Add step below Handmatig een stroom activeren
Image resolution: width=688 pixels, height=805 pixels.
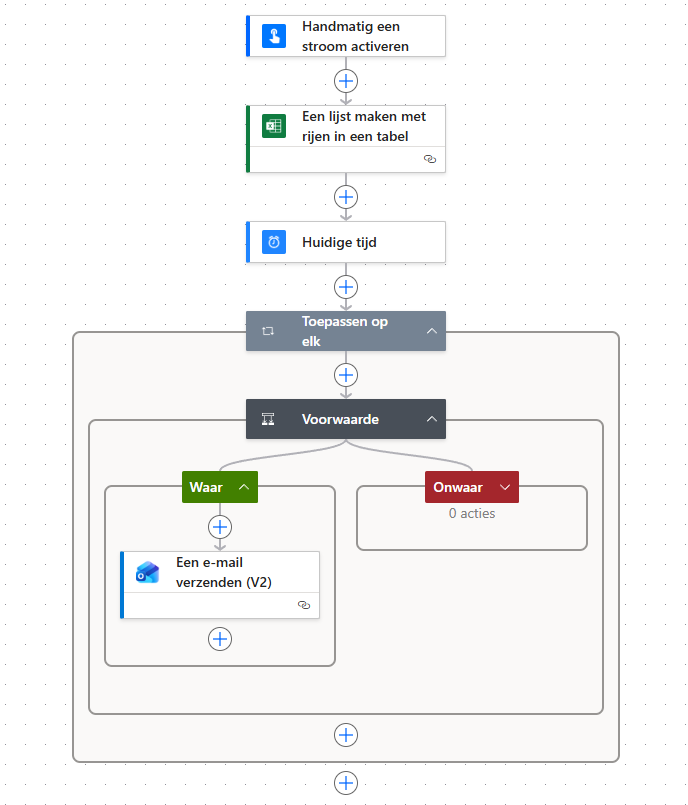pyautogui.click(x=346, y=81)
